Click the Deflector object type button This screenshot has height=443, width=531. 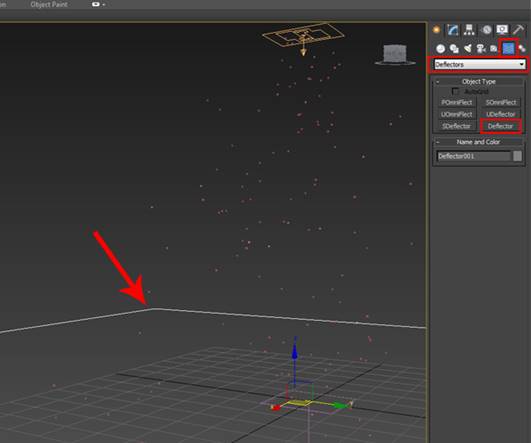(x=501, y=126)
